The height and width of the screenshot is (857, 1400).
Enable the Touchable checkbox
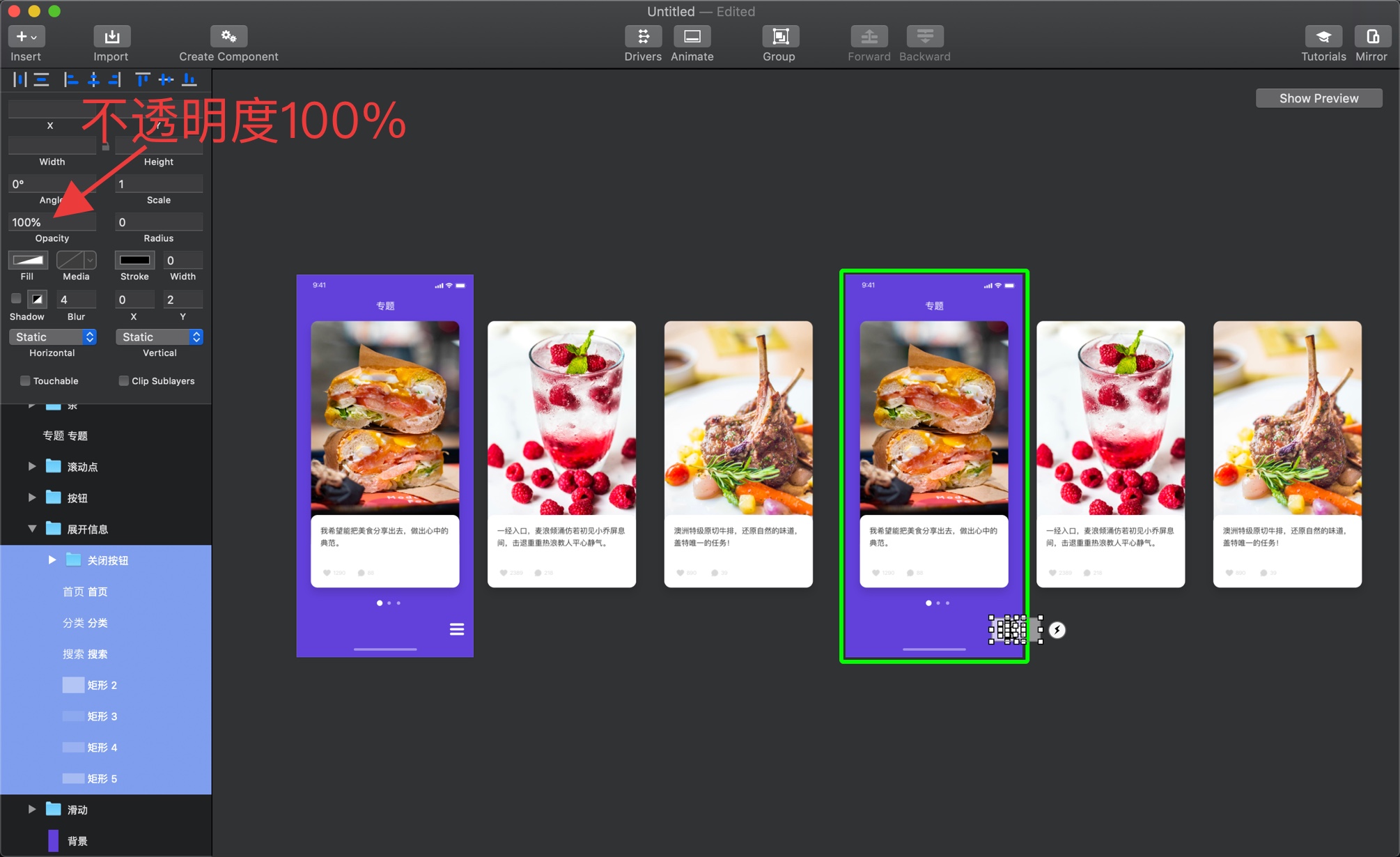coord(25,381)
